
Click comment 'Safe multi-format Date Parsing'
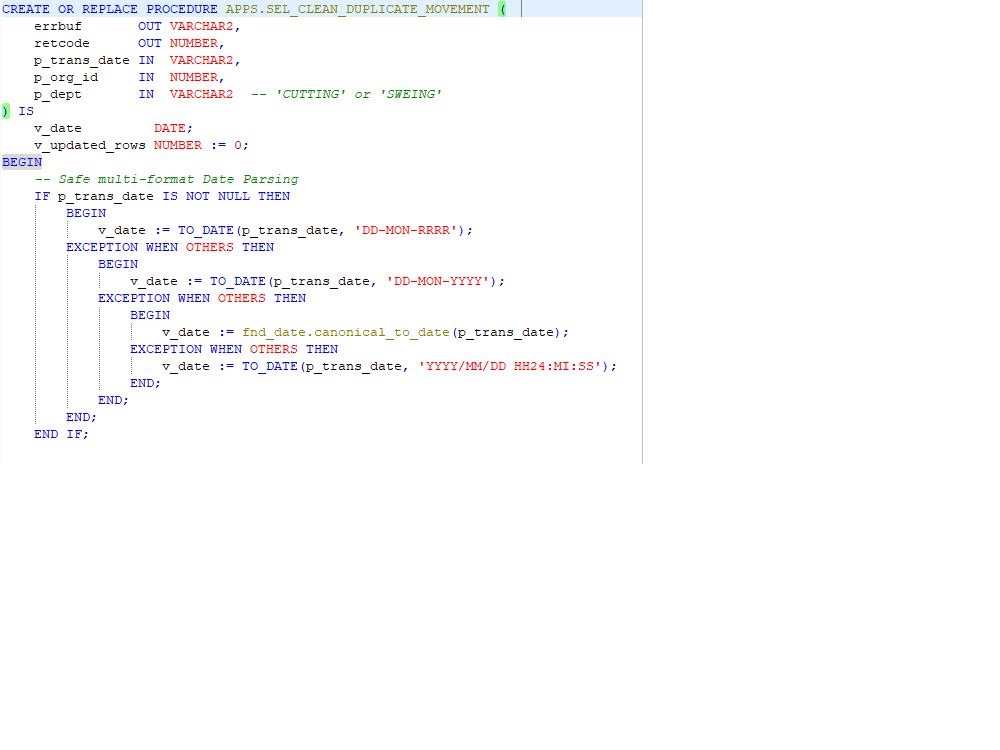(166, 179)
